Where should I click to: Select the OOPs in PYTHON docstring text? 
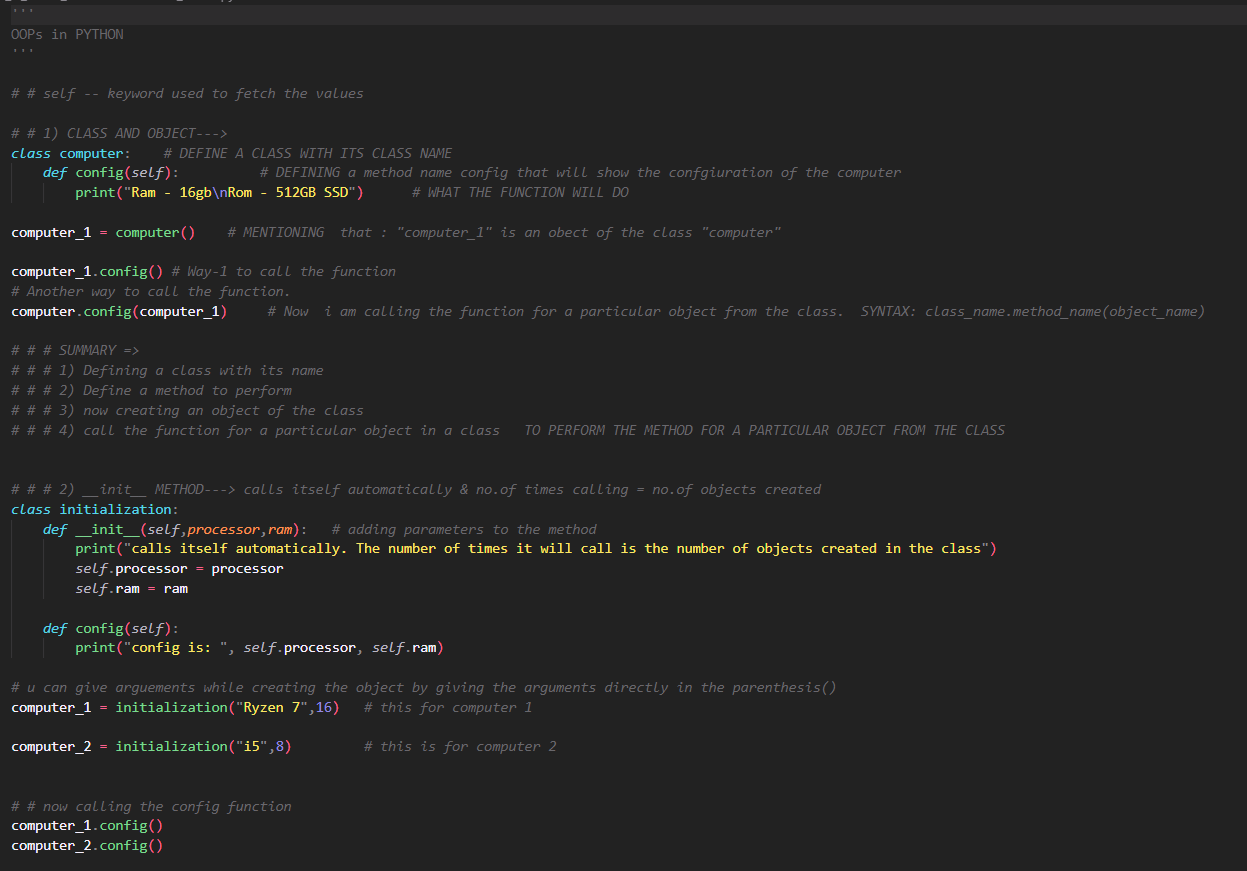[x=67, y=33]
